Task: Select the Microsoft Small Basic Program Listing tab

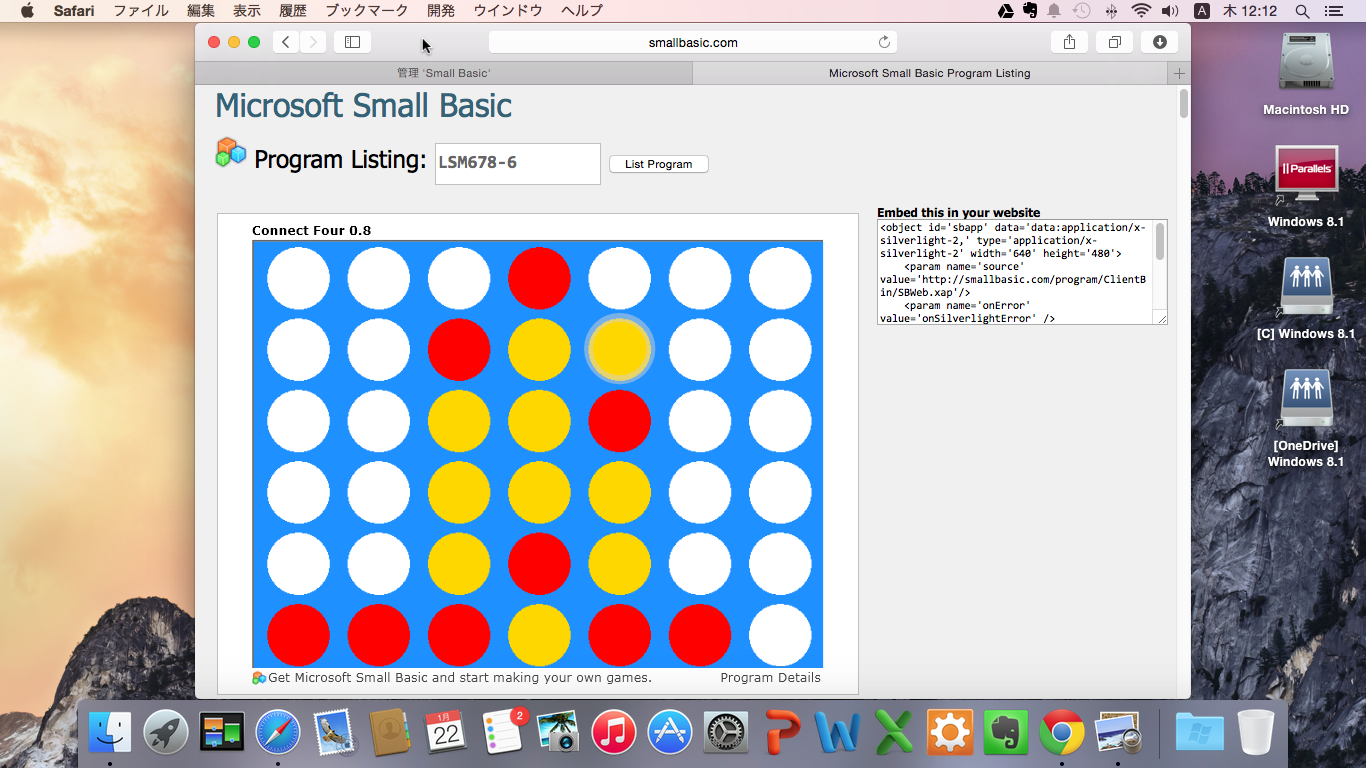Action: pos(929,73)
